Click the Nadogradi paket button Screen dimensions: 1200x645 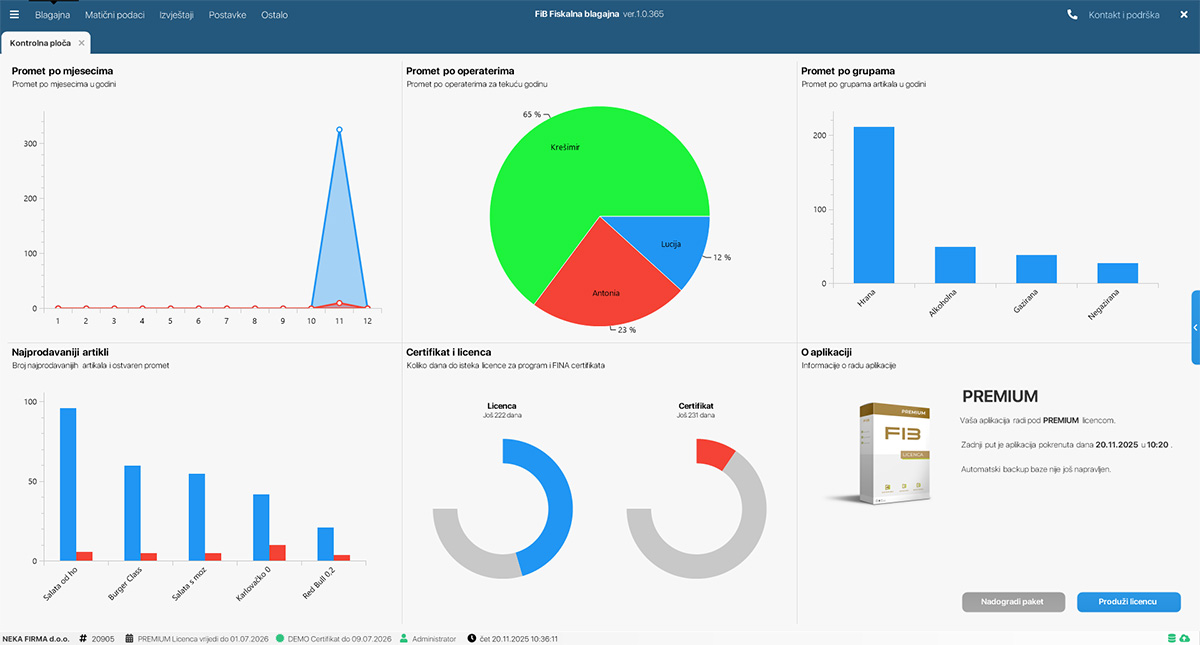[x=1013, y=602]
